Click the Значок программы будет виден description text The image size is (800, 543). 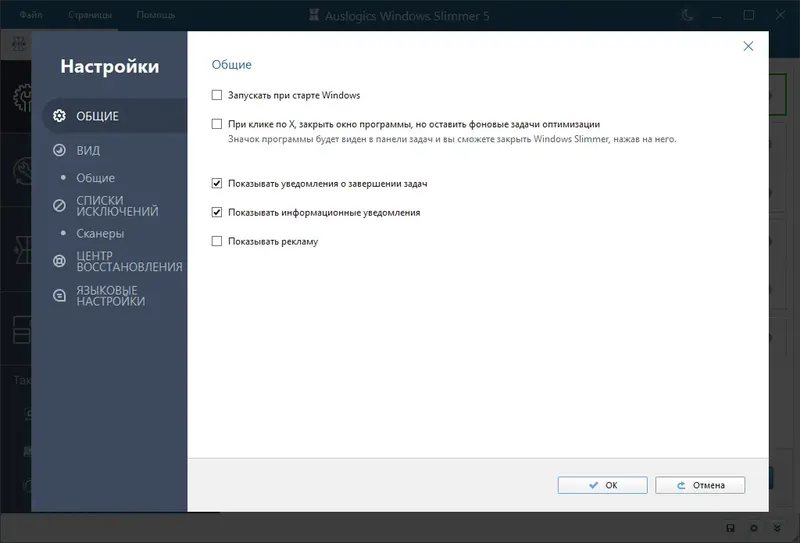[x=452, y=139]
